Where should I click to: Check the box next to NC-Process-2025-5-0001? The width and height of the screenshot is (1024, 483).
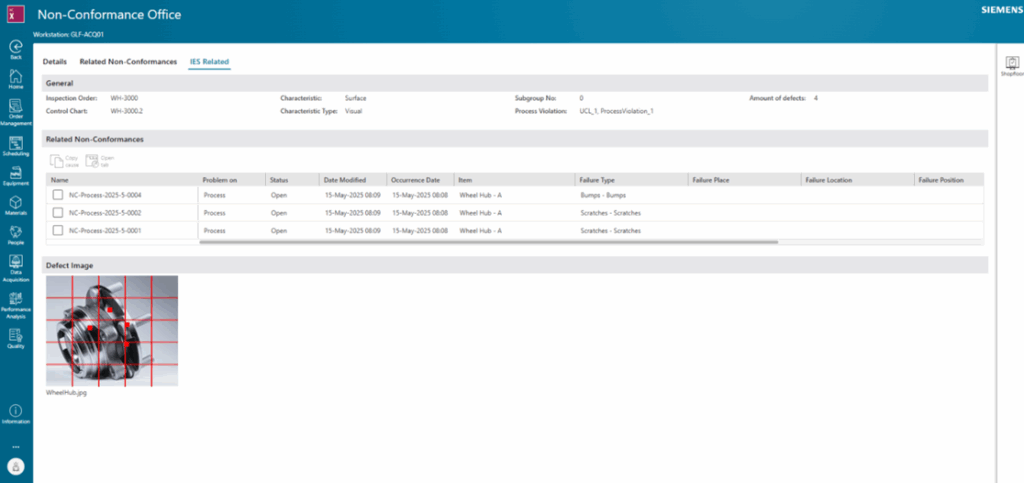[58, 231]
